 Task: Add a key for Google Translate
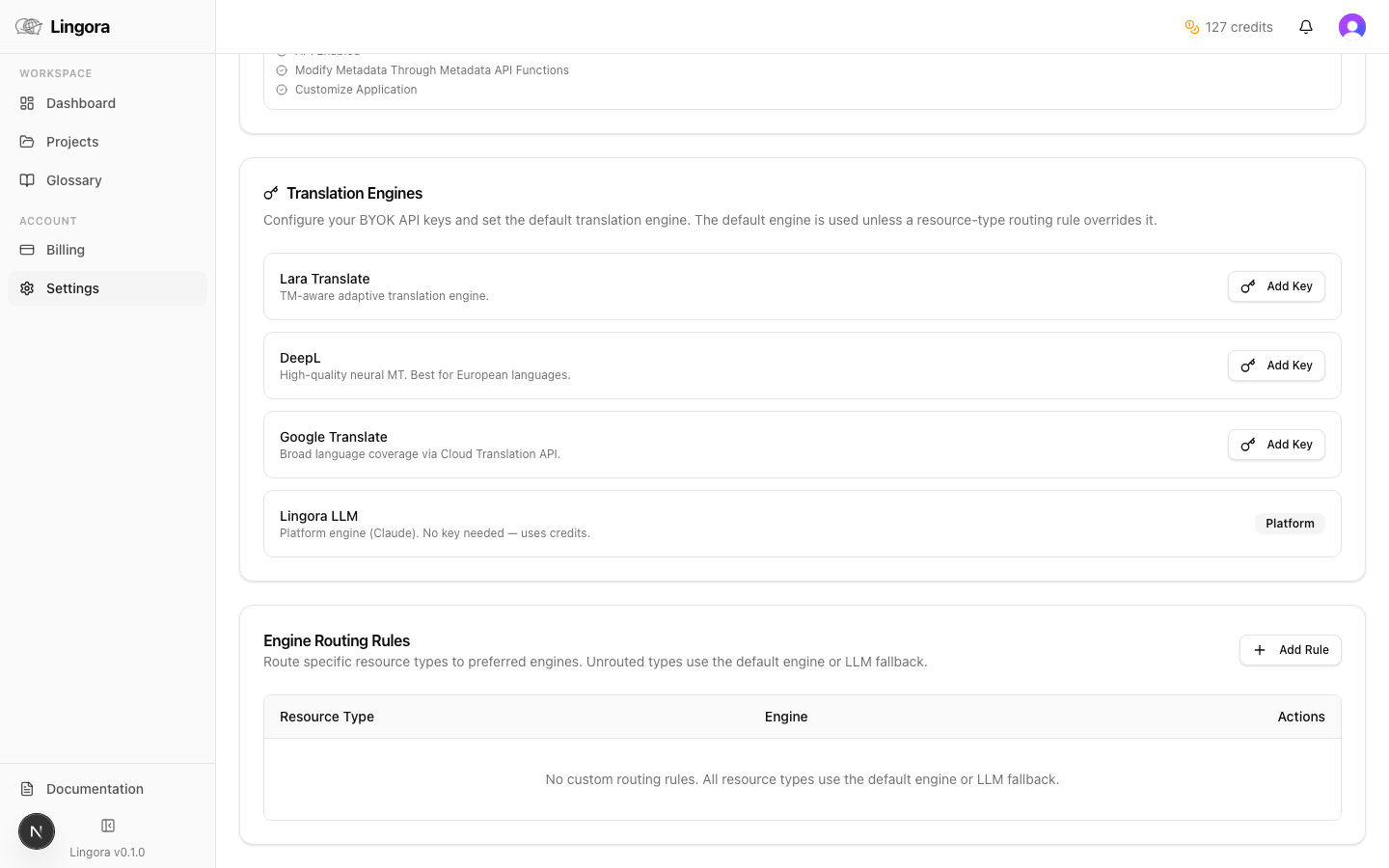click(1276, 445)
